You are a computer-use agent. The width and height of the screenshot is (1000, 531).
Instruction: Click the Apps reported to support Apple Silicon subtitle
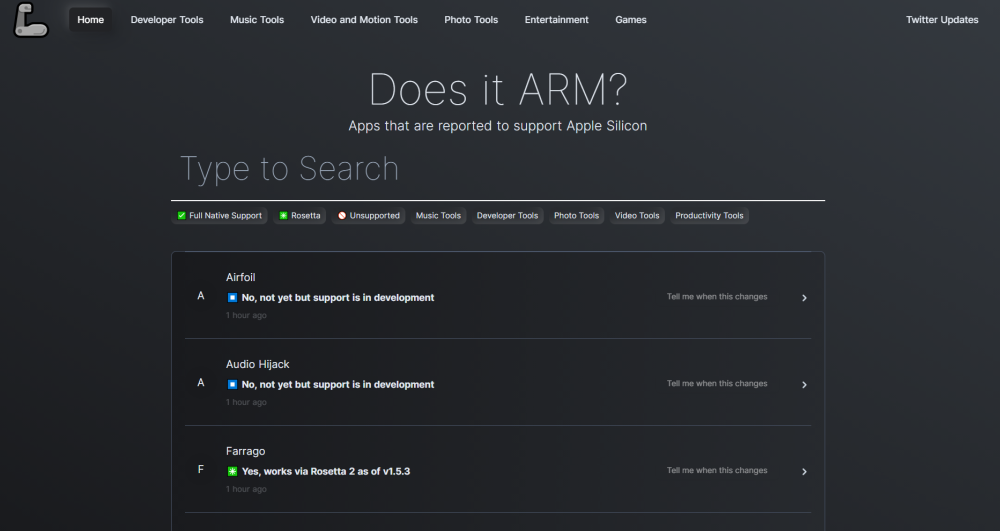(497, 126)
